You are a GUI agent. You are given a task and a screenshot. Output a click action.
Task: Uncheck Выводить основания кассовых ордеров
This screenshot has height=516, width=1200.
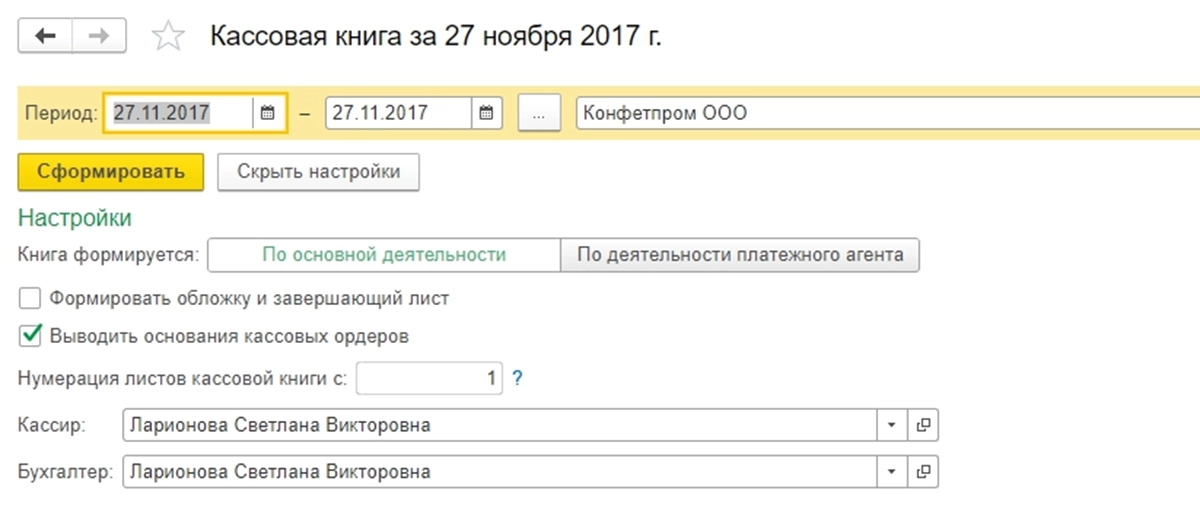point(30,336)
